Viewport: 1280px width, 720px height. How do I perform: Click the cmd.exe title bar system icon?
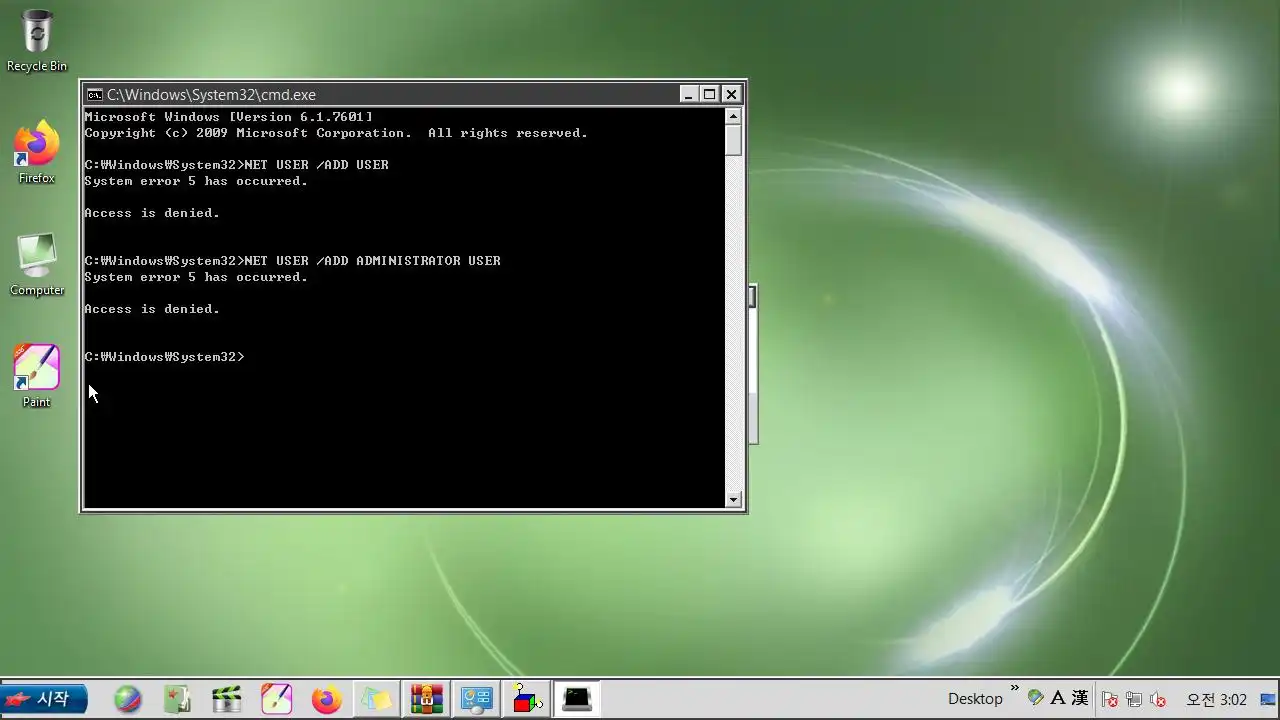(94, 95)
